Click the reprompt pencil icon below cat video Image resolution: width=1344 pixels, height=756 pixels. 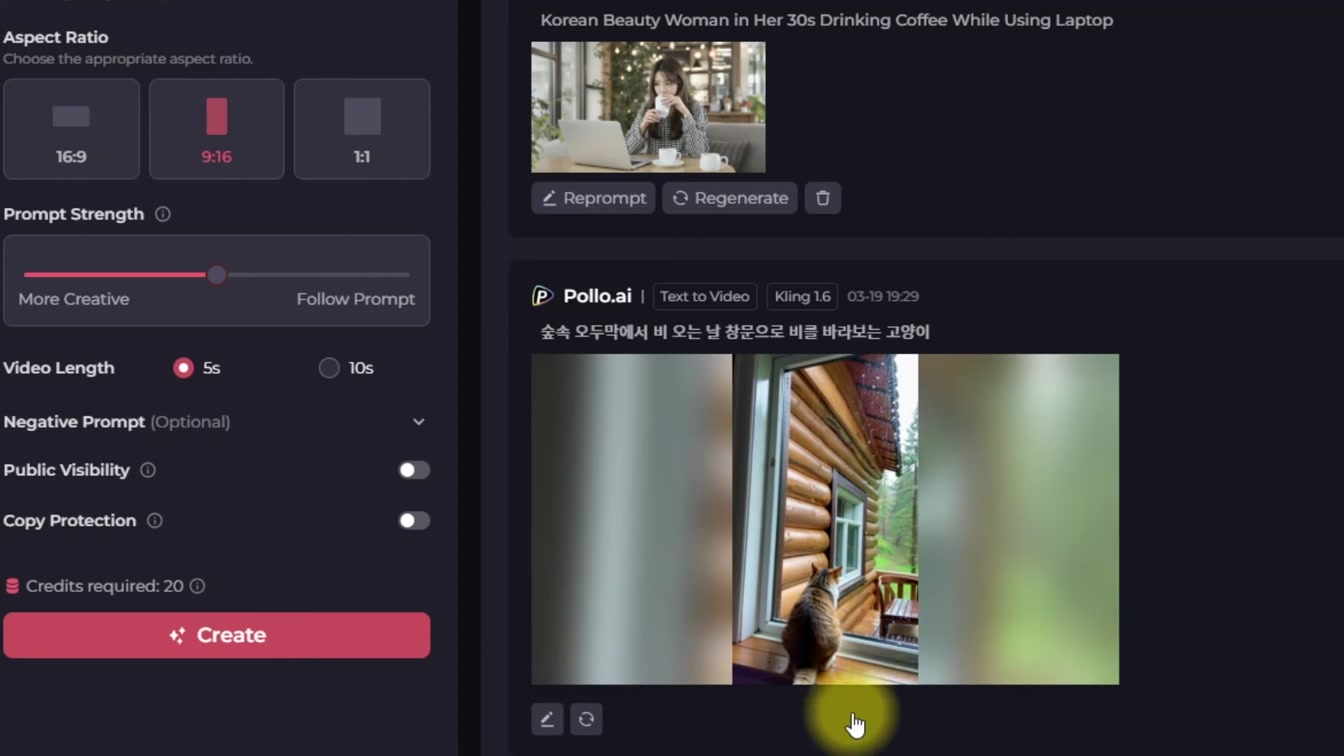(547, 719)
